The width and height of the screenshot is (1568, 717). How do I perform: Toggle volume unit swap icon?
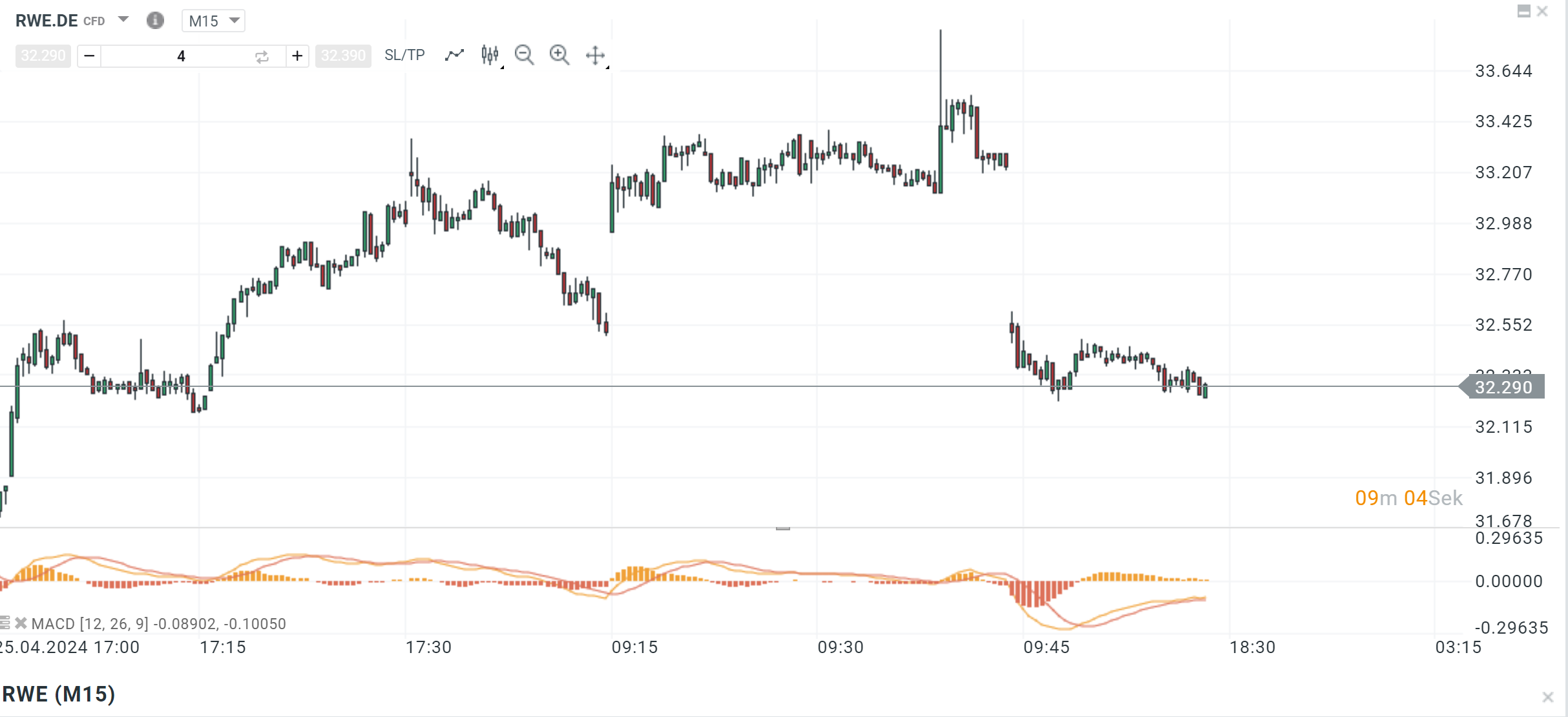pyautogui.click(x=262, y=57)
